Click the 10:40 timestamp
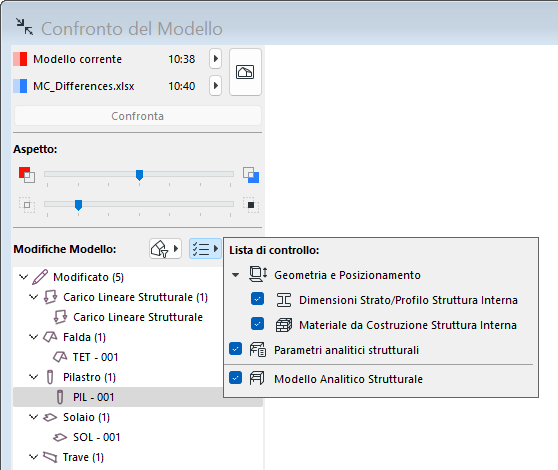 pos(181,86)
